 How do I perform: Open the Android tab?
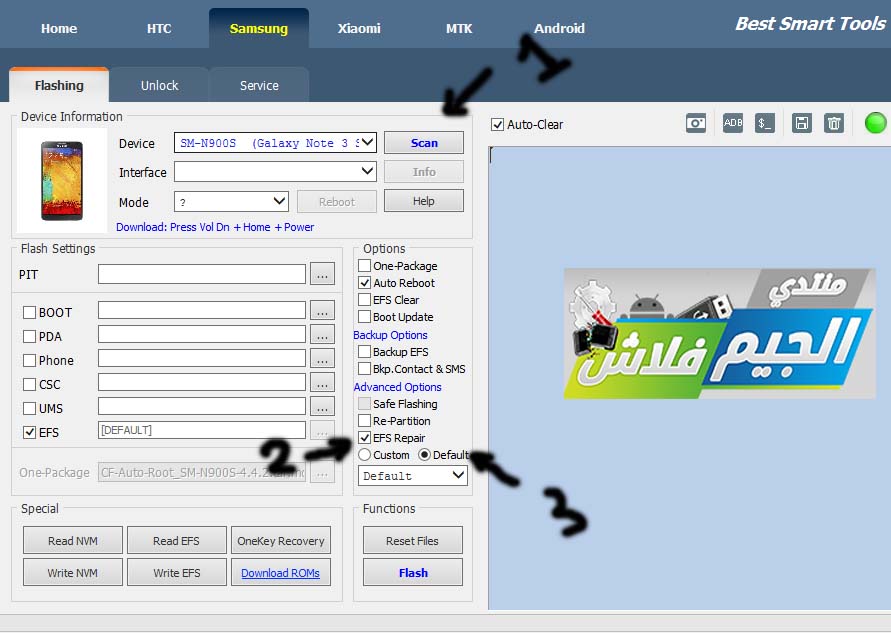coord(559,28)
